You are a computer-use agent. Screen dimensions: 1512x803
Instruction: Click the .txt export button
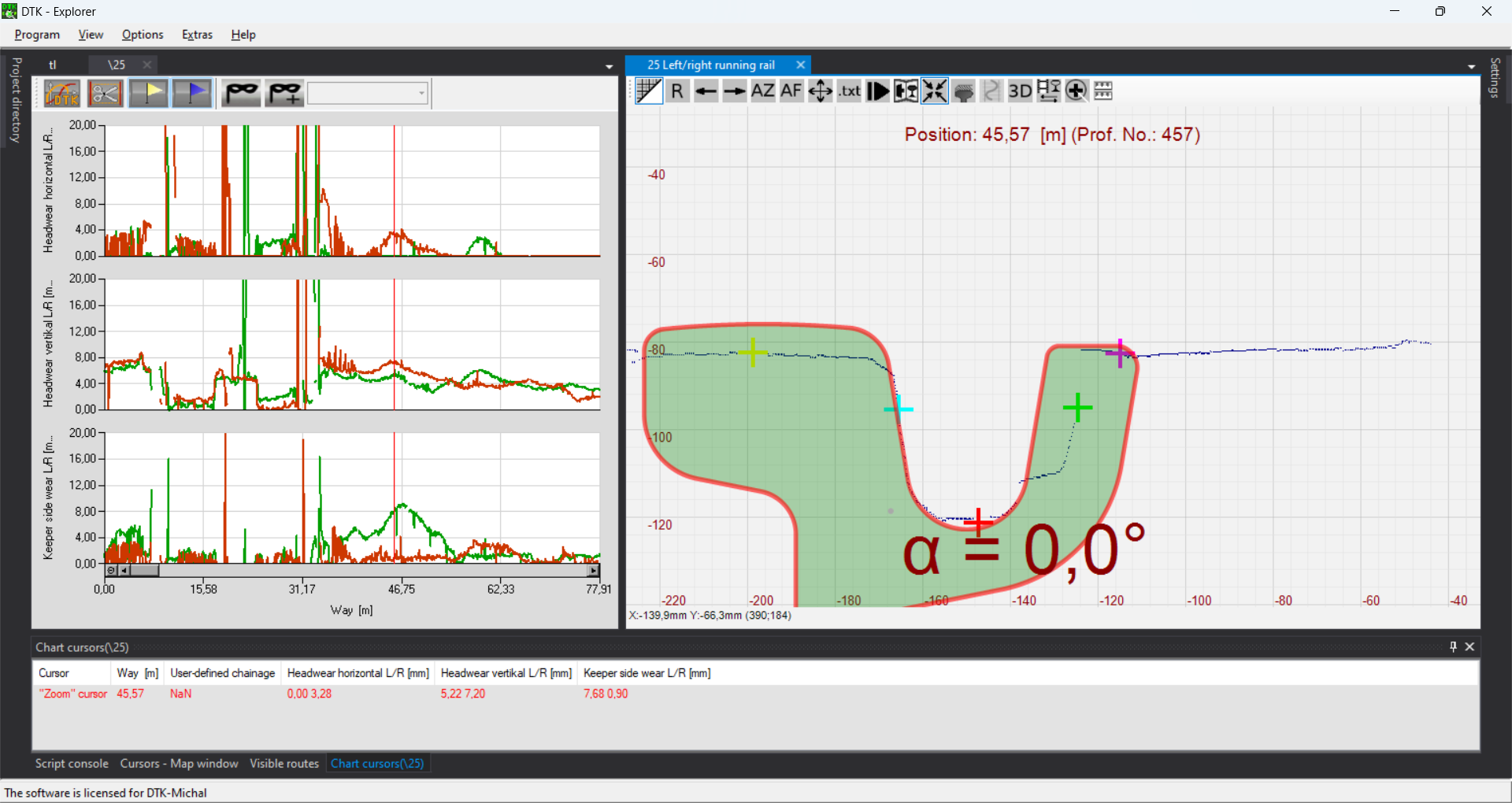(849, 91)
